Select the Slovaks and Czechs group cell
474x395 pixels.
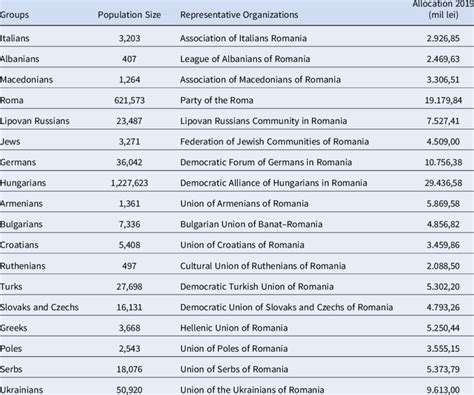[x=39, y=307]
